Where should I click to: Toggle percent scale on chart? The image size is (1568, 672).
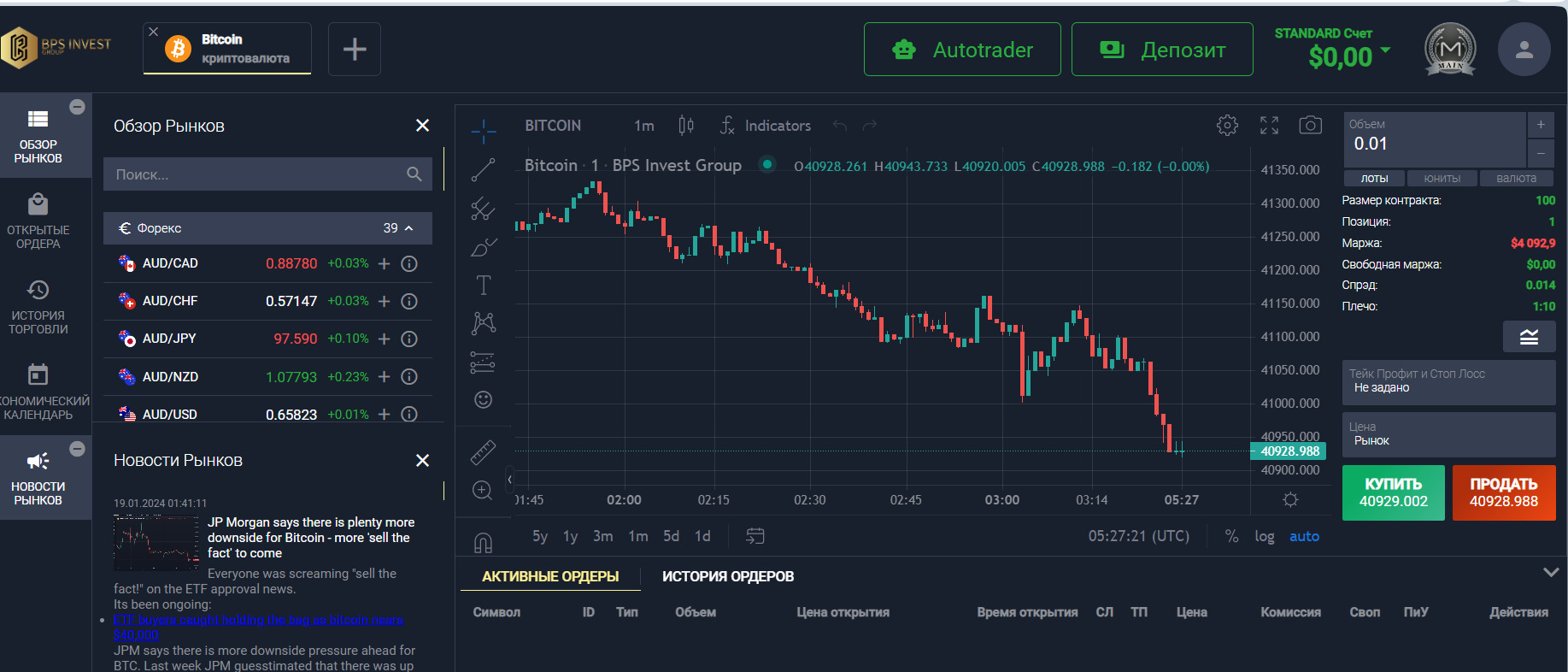[x=1231, y=536]
